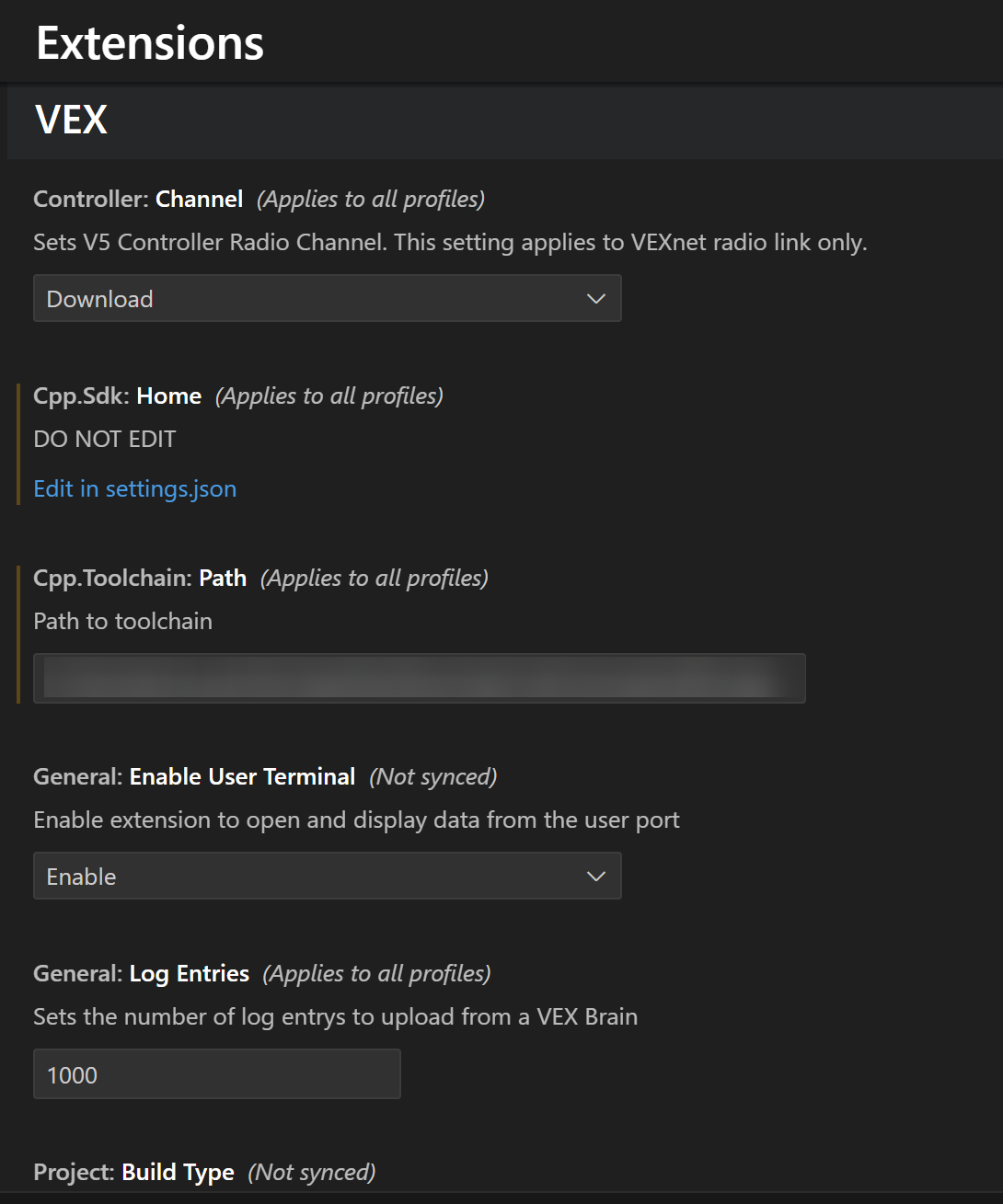Select the Cpp.Toolchain Path input box

pos(419,678)
